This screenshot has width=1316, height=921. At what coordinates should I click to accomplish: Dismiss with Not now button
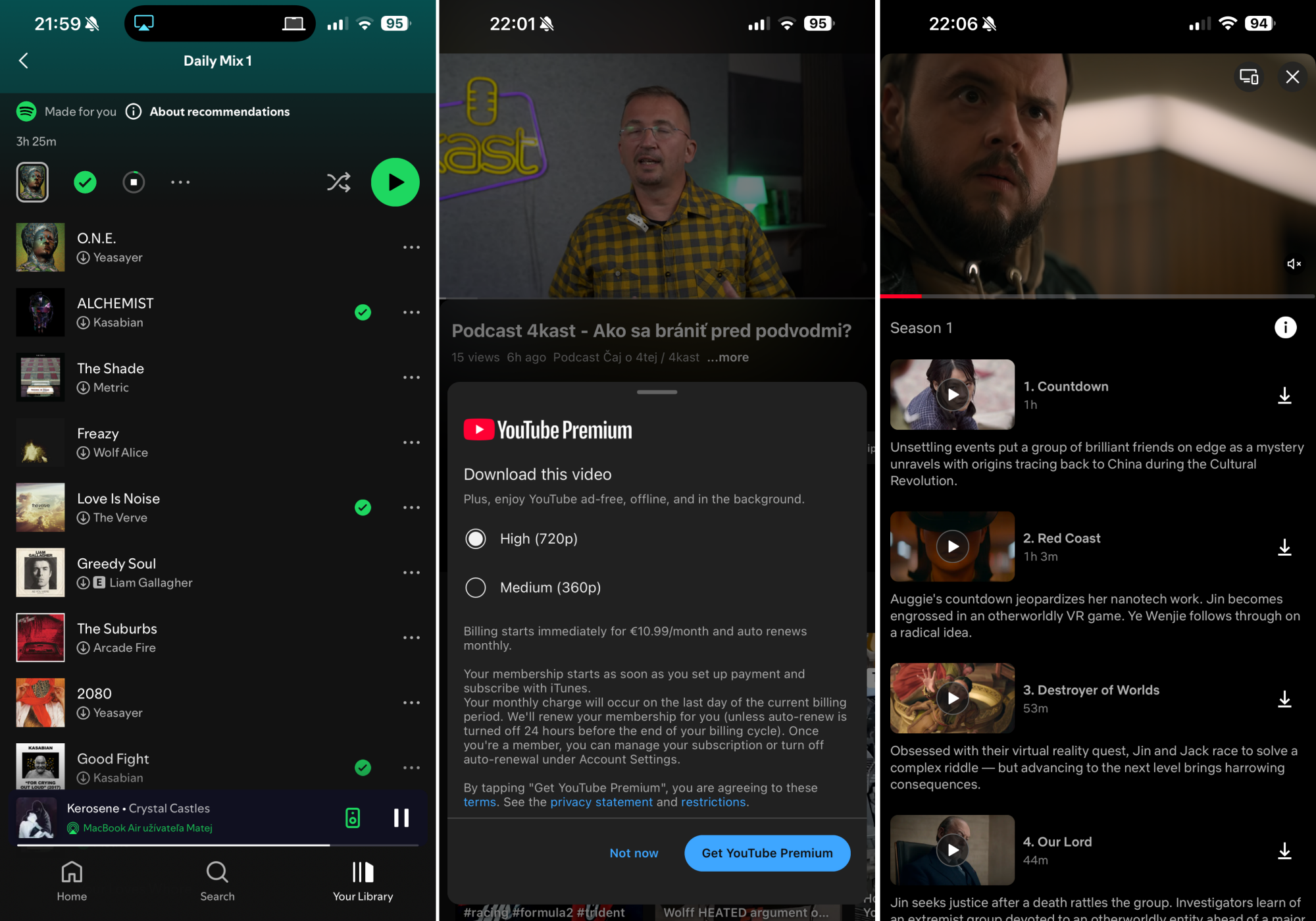[x=634, y=853]
